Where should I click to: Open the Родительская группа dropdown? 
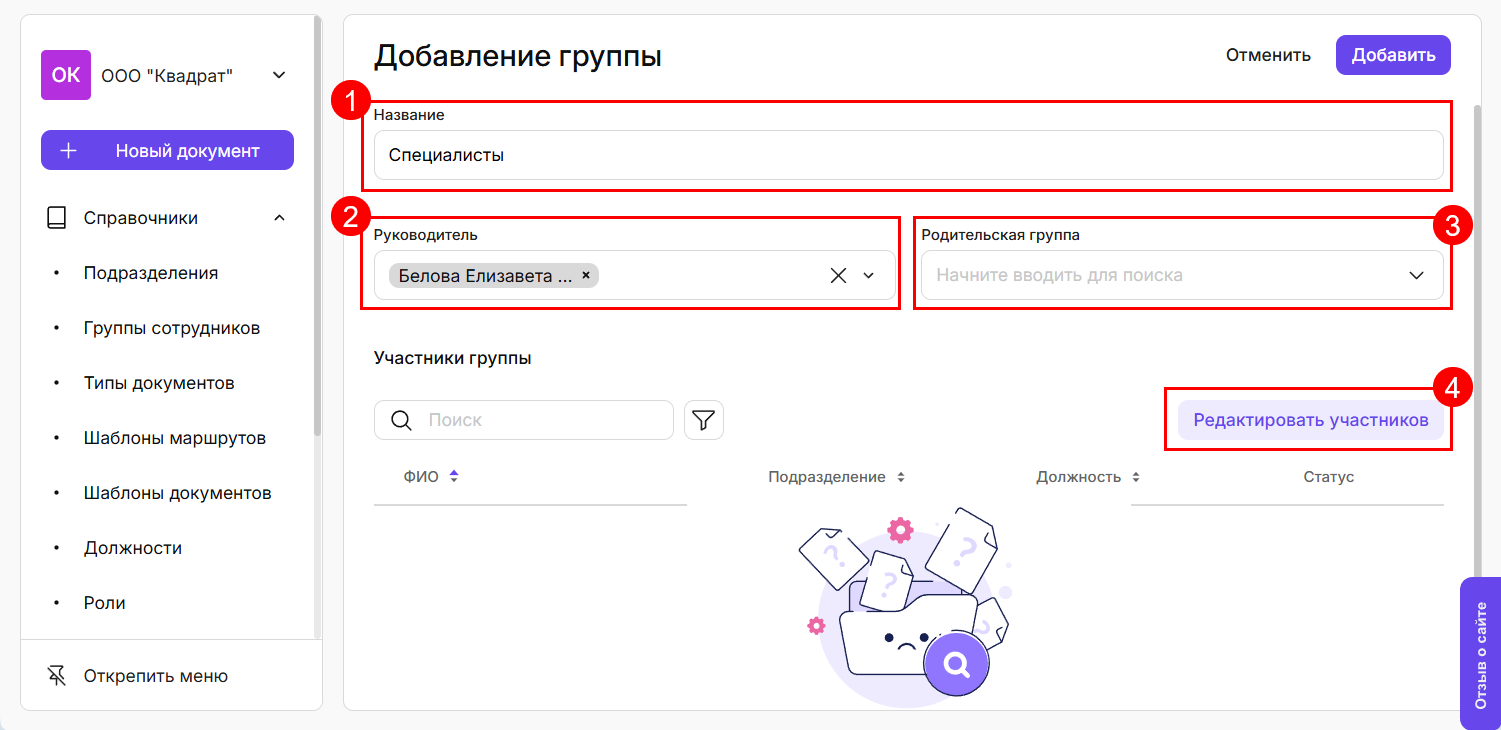click(1416, 276)
